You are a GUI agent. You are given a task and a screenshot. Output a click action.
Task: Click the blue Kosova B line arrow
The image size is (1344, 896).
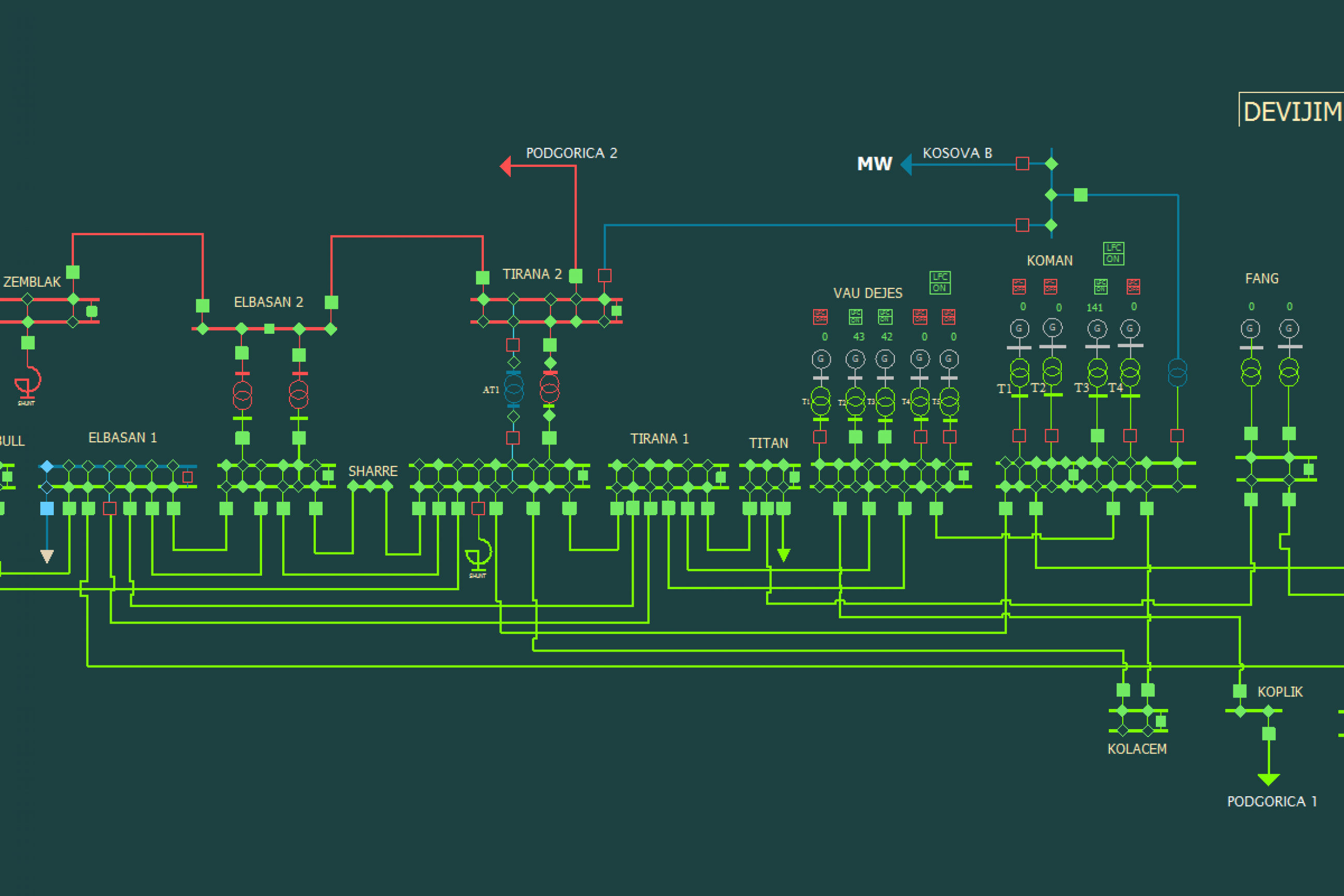tap(906, 164)
